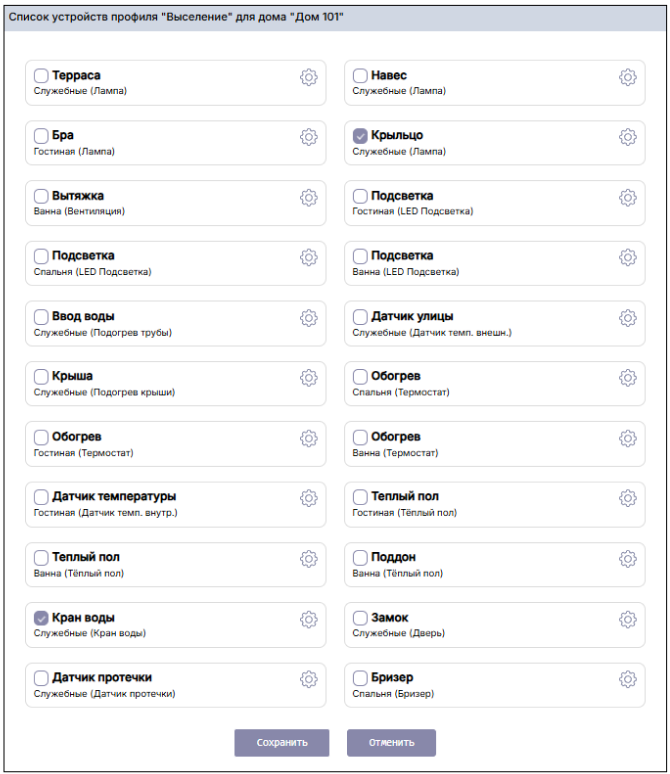Tick the Бра lamp checkbox
The width and height of the screenshot is (670, 774).
click(41, 136)
